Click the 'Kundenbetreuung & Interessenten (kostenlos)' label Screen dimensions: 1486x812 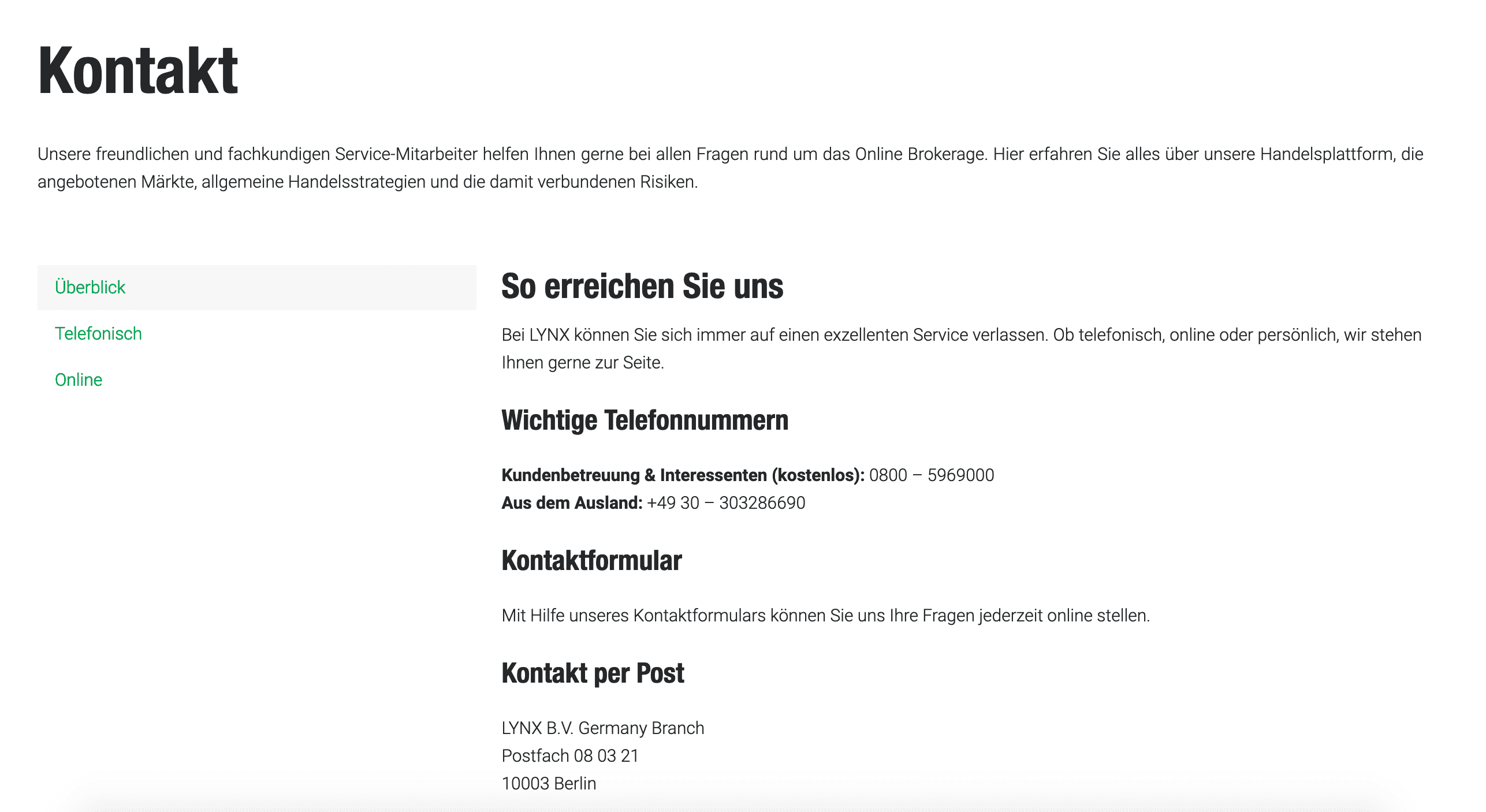(683, 475)
